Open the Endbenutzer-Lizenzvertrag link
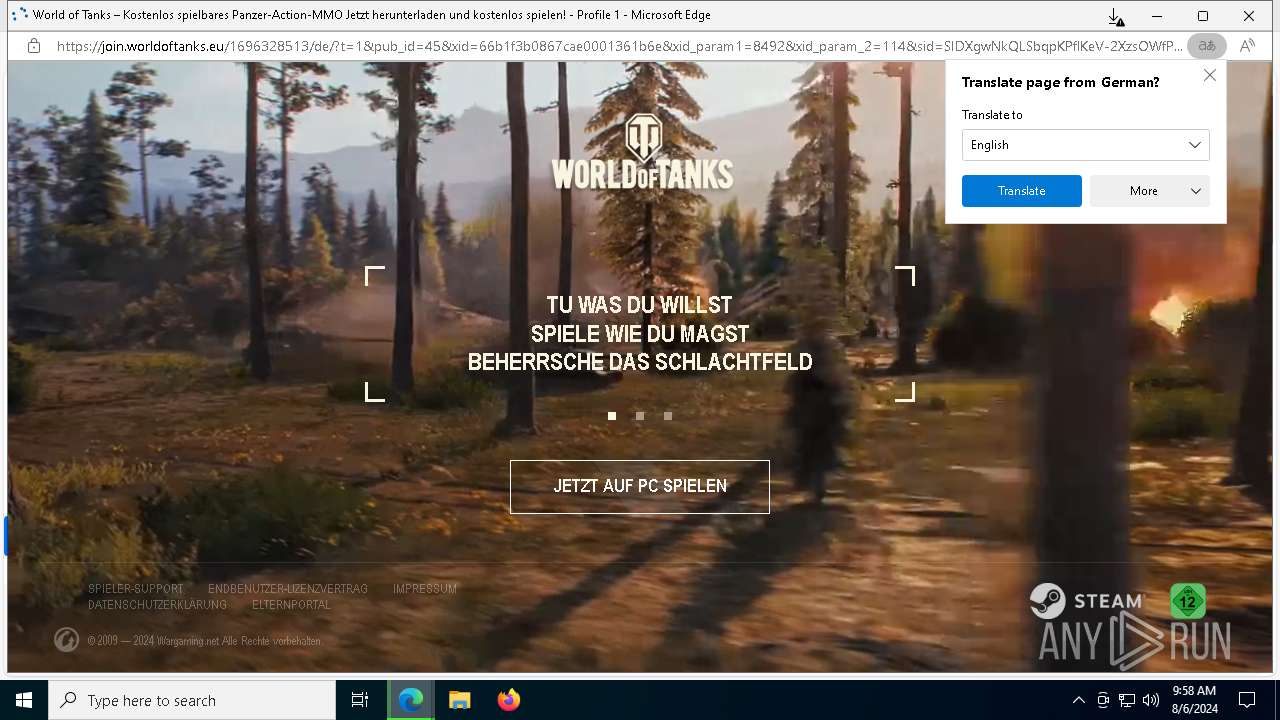 (x=288, y=589)
